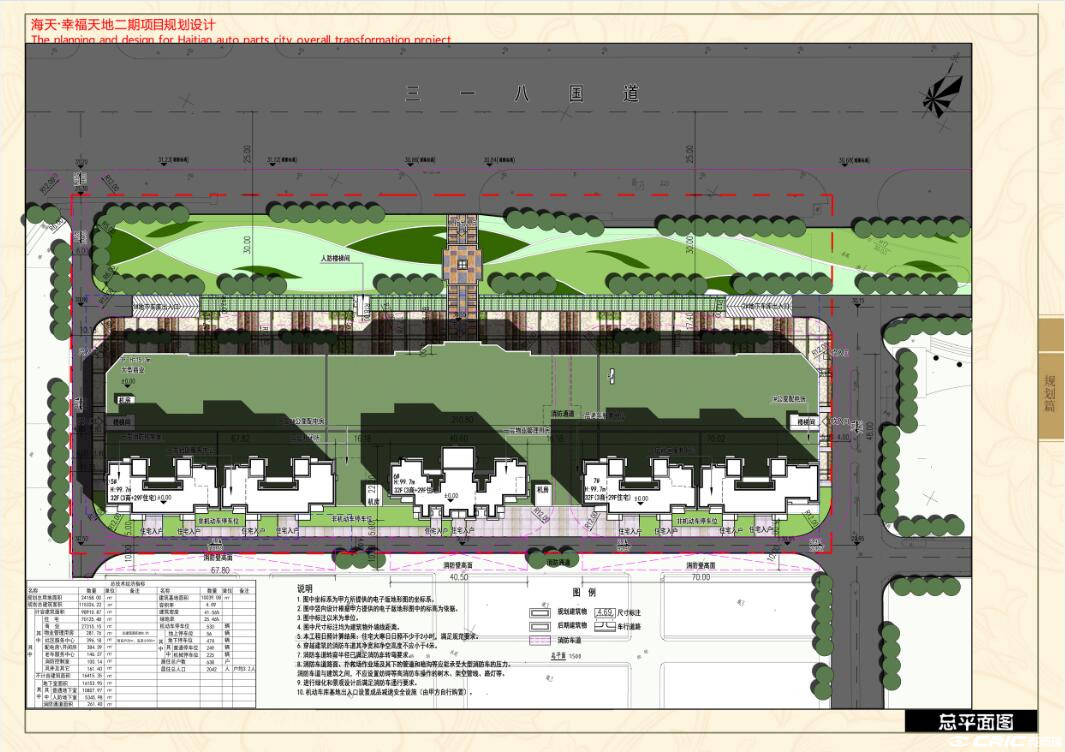
Task: Click the north arrow compass symbol
Action: click(942, 94)
